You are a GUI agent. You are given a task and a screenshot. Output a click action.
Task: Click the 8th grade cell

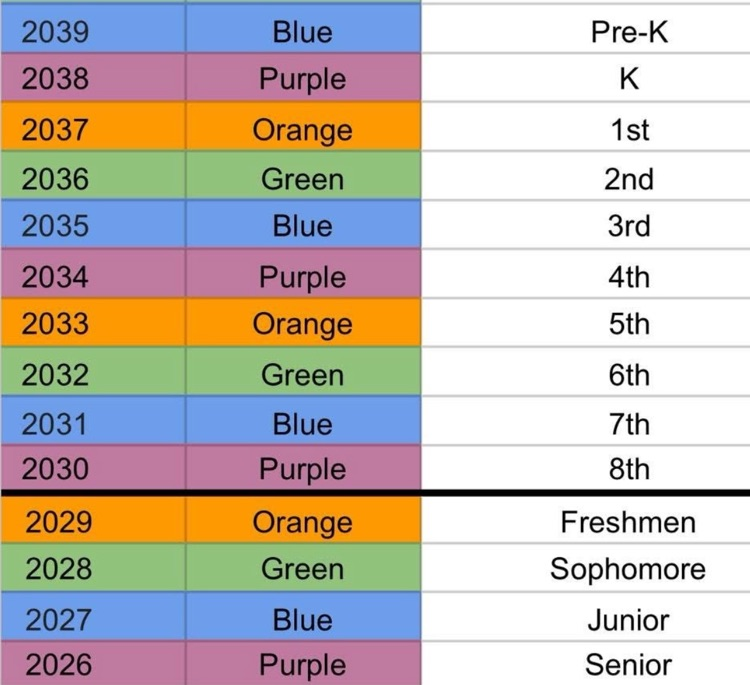629,468
